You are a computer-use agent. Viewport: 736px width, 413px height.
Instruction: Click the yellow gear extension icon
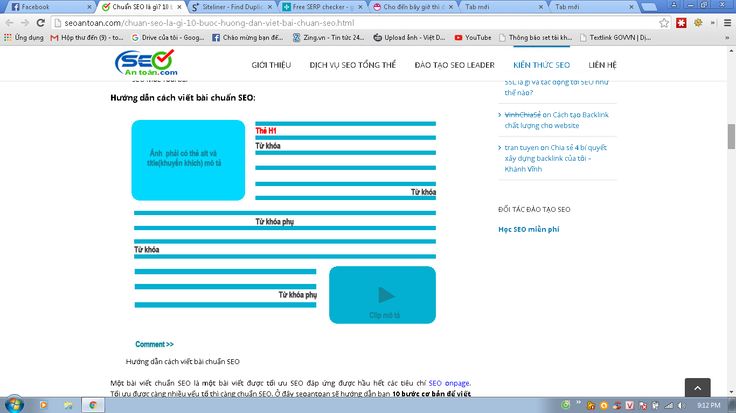[698, 23]
